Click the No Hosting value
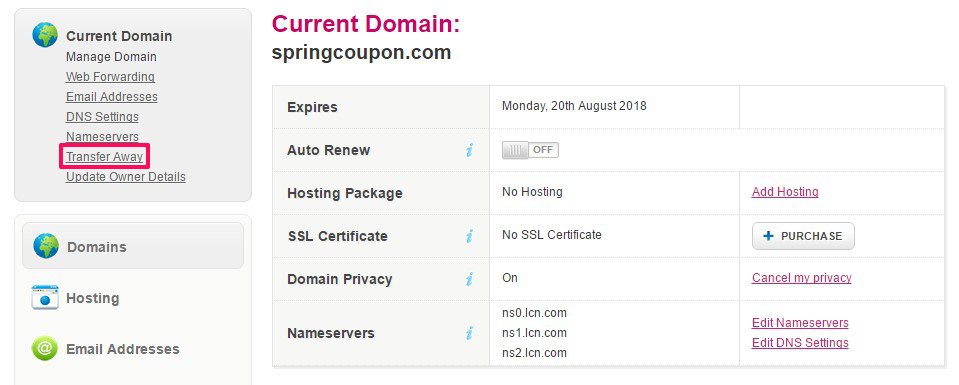The image size is (959, 385). (x=532, y=192)
